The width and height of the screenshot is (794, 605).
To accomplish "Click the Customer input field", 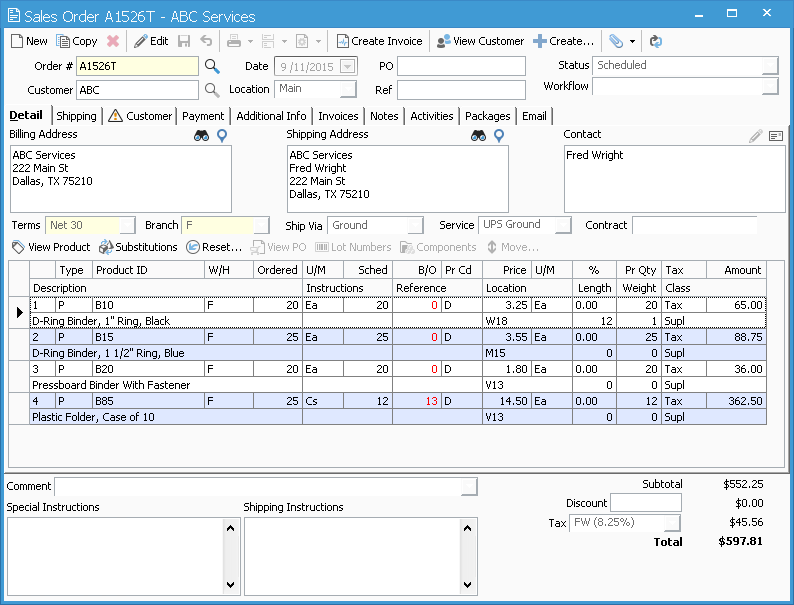I will pyautogui.click(x=137, y=90).
